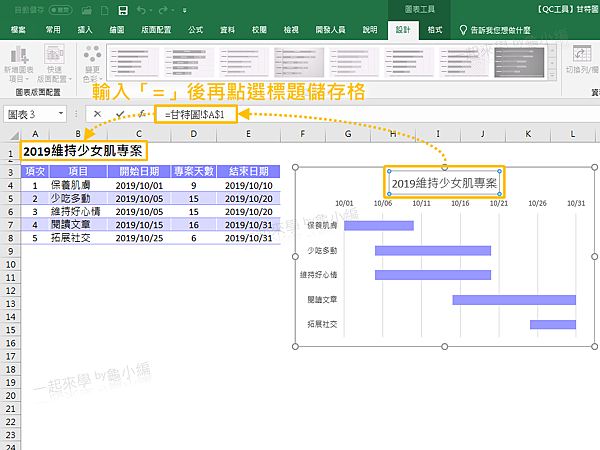Switch to the 繪圖 ribbon tab

coord(116,30)
